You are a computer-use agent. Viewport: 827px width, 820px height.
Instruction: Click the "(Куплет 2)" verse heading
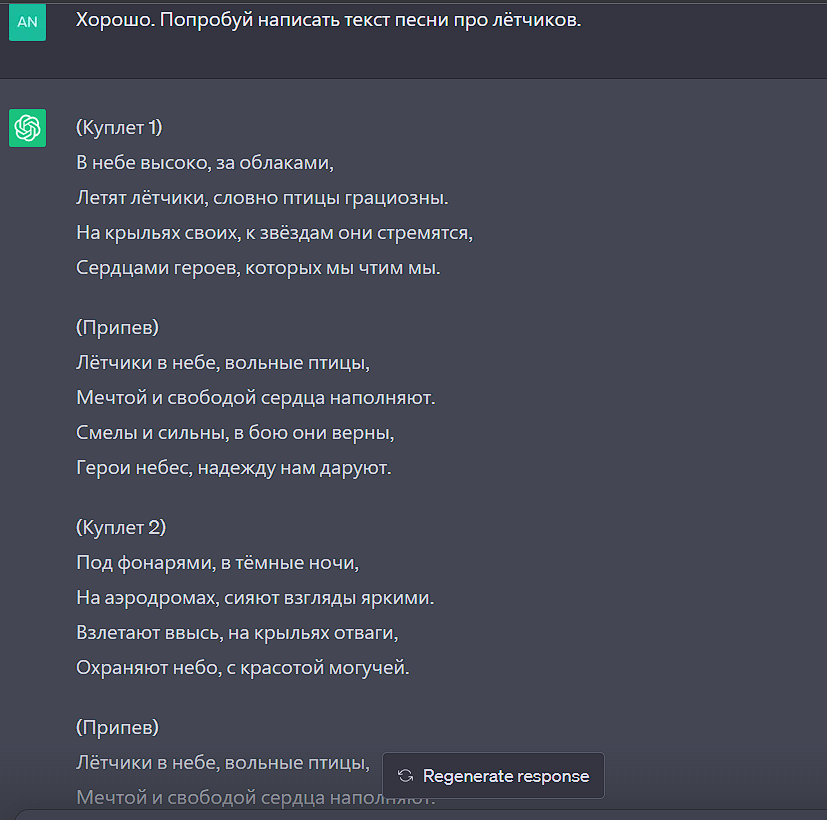[120, 527]
